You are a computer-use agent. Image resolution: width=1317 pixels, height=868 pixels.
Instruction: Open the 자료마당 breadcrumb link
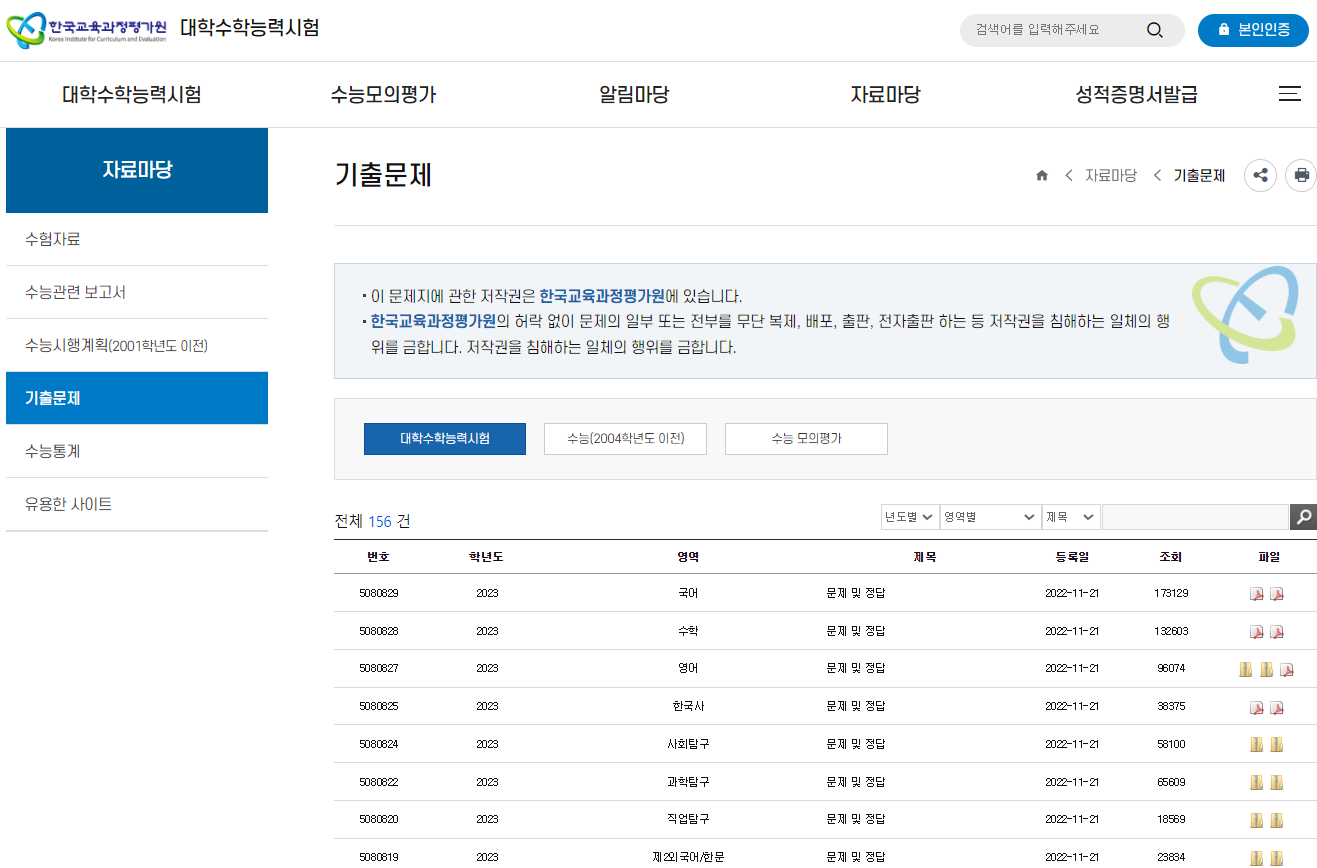pos(1110,175)
